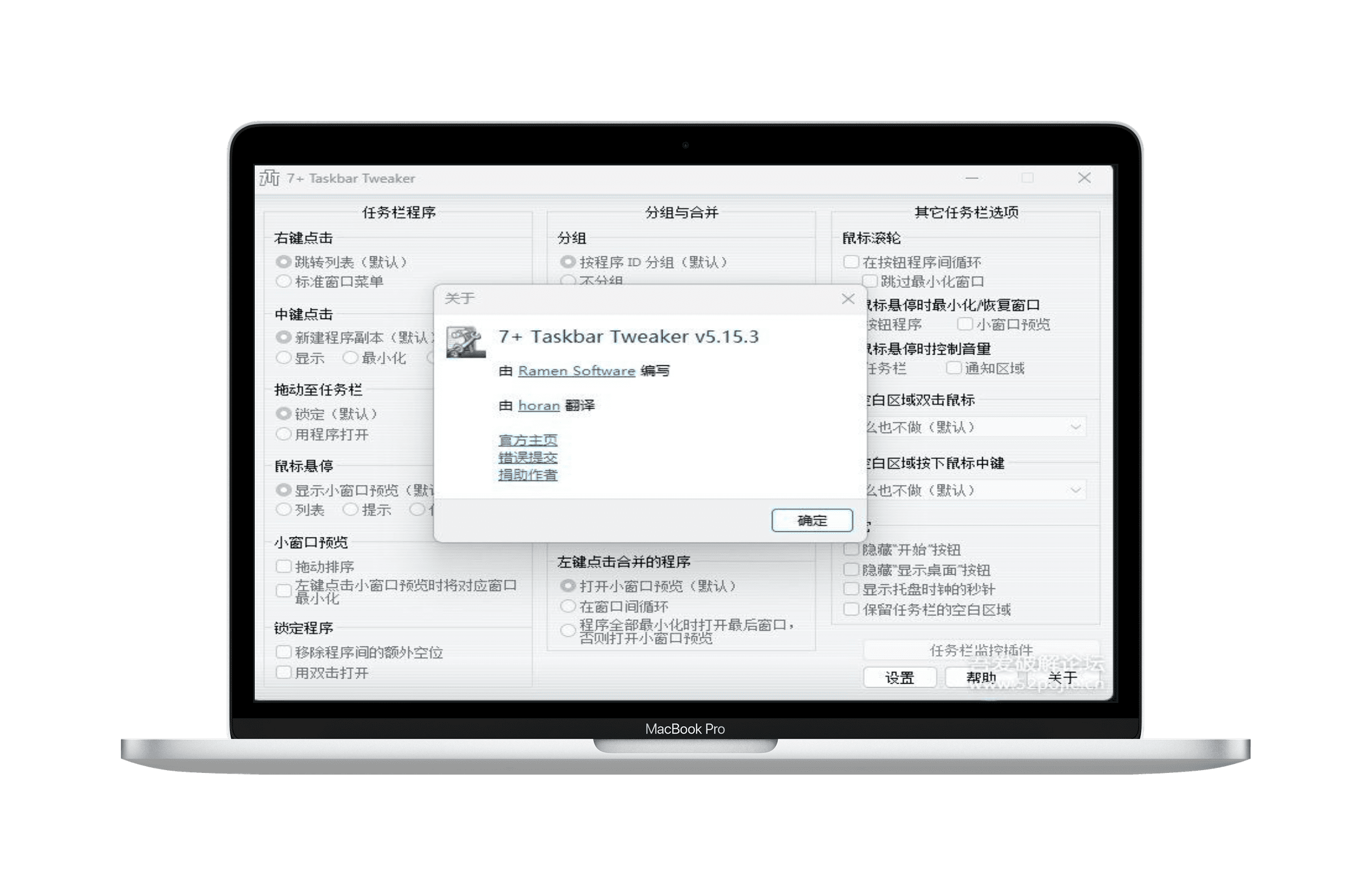Enable 保留任务栏的空白区域 checkbox
The image size is (1372, 896).
tap(851, 610)
